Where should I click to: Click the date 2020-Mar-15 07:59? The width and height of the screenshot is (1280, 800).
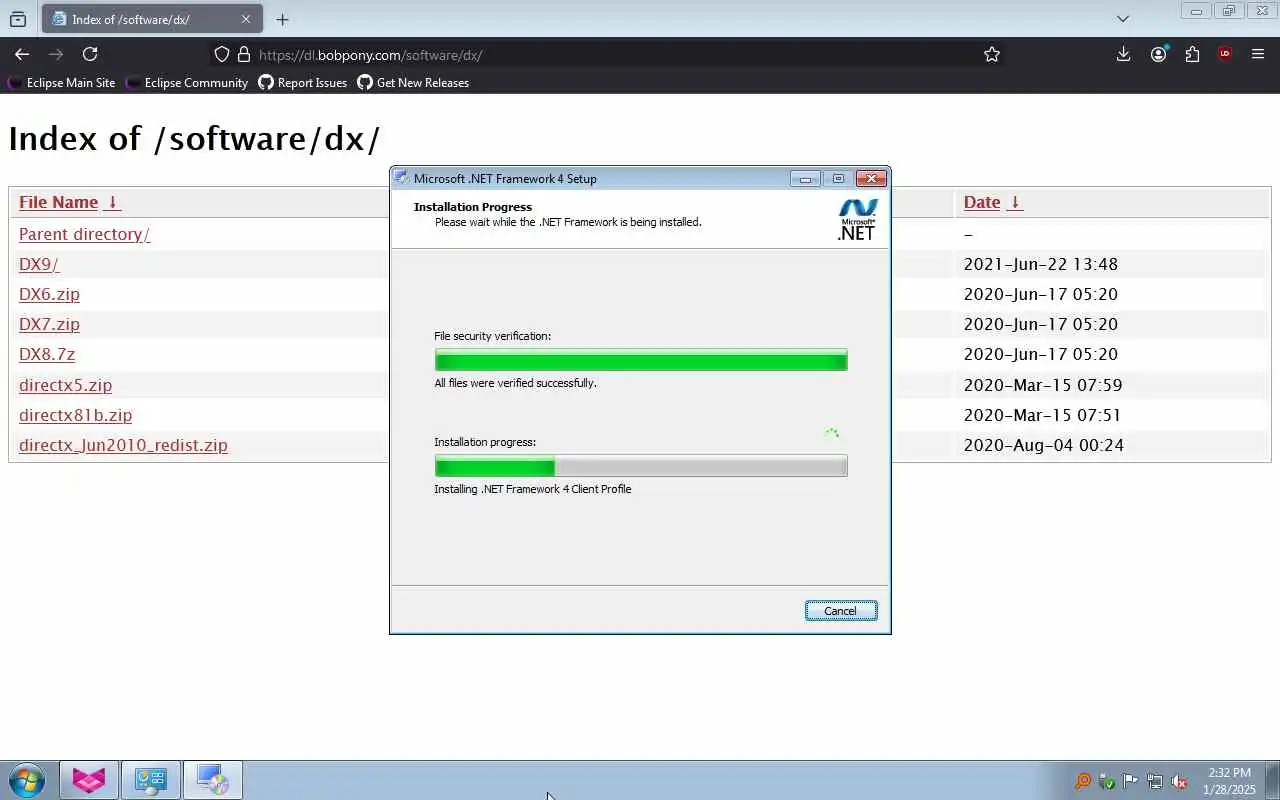(x=1043, y=385)
